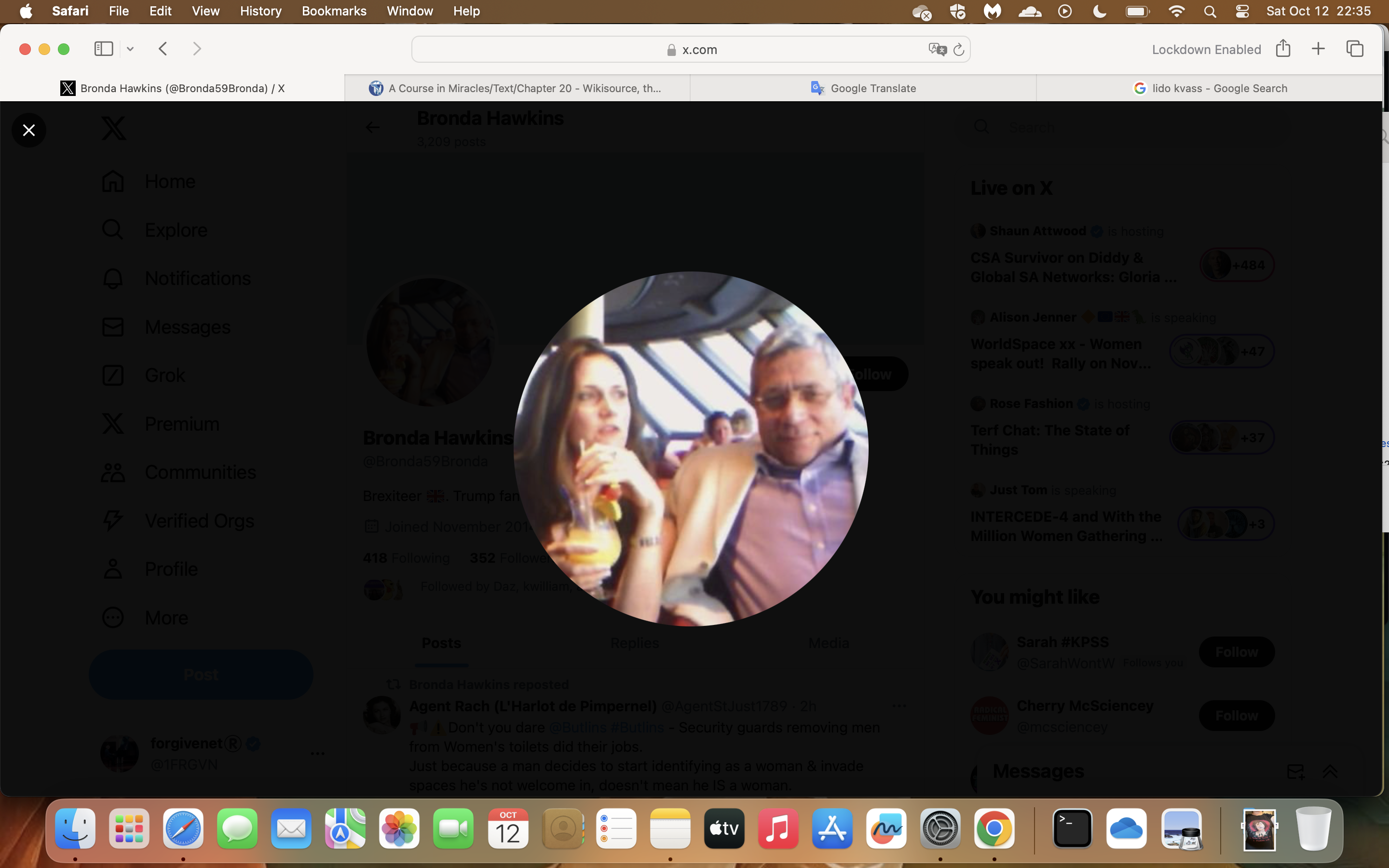The image size is (1389, 868).
Task: Open the File menu
Action: 119,11
